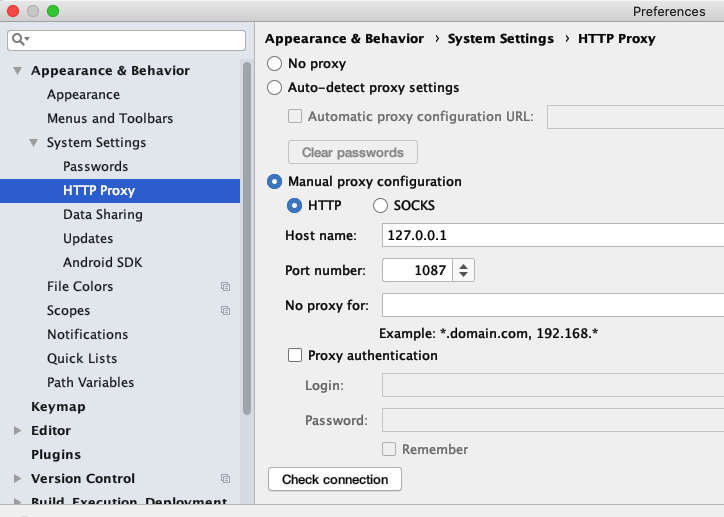
Task: Click the No proxy for input field
Action: (x=553, y=305)
